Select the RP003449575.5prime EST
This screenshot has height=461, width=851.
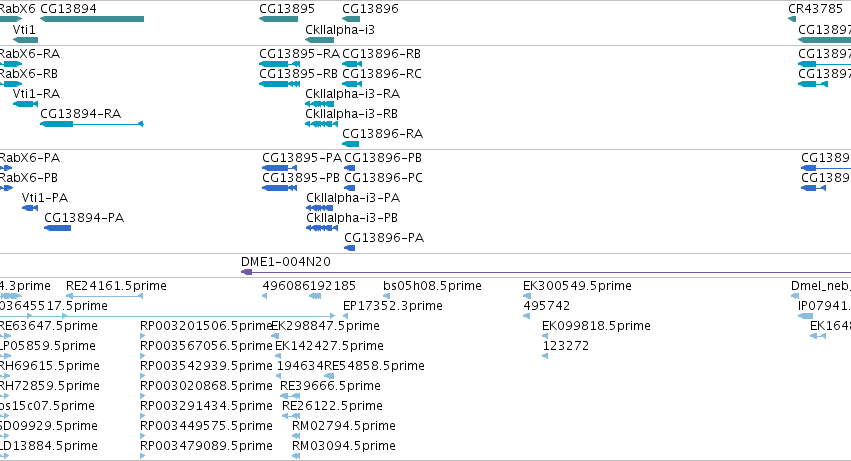143,436
